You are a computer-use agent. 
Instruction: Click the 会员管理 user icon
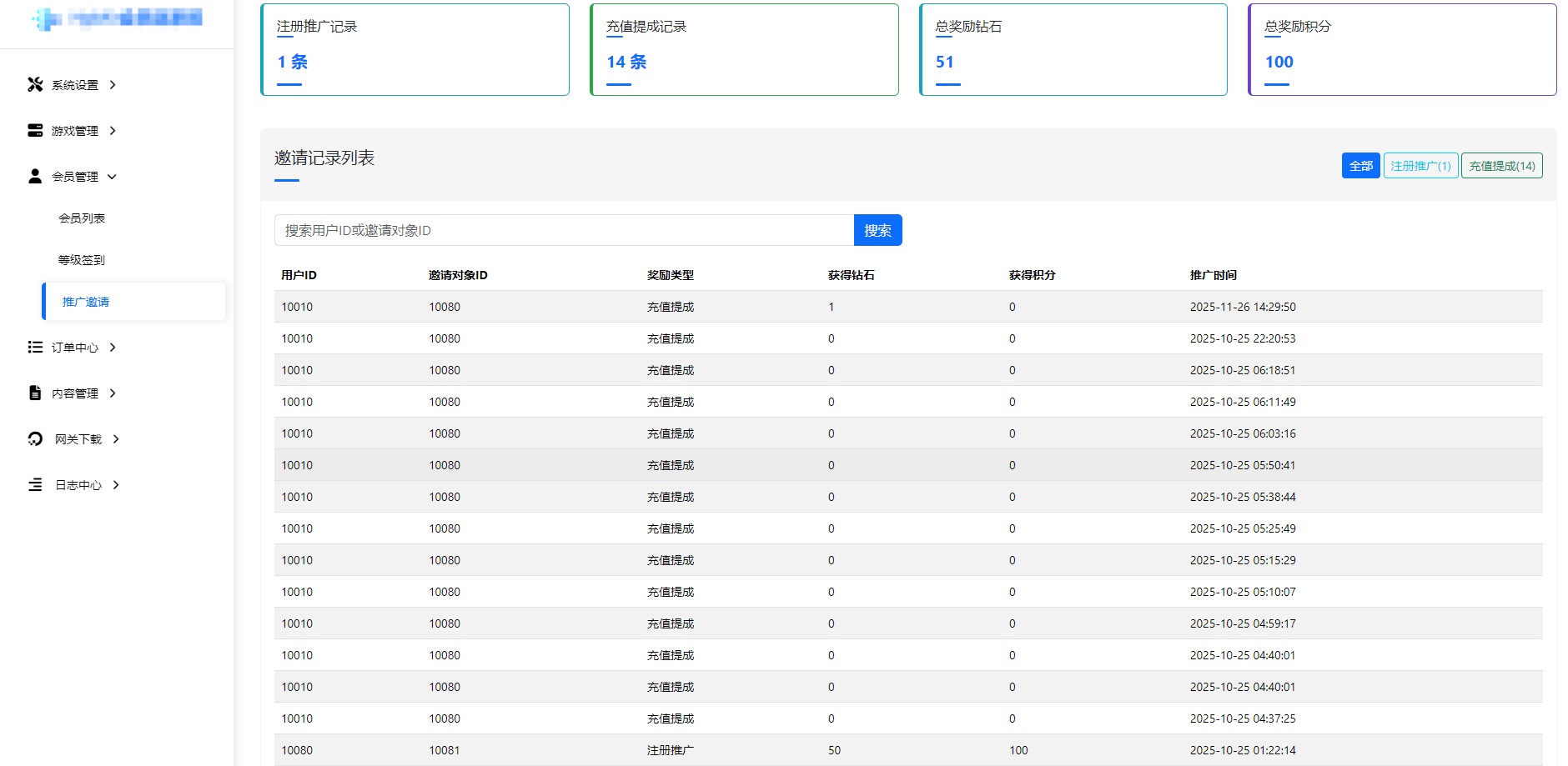point(35,176)
